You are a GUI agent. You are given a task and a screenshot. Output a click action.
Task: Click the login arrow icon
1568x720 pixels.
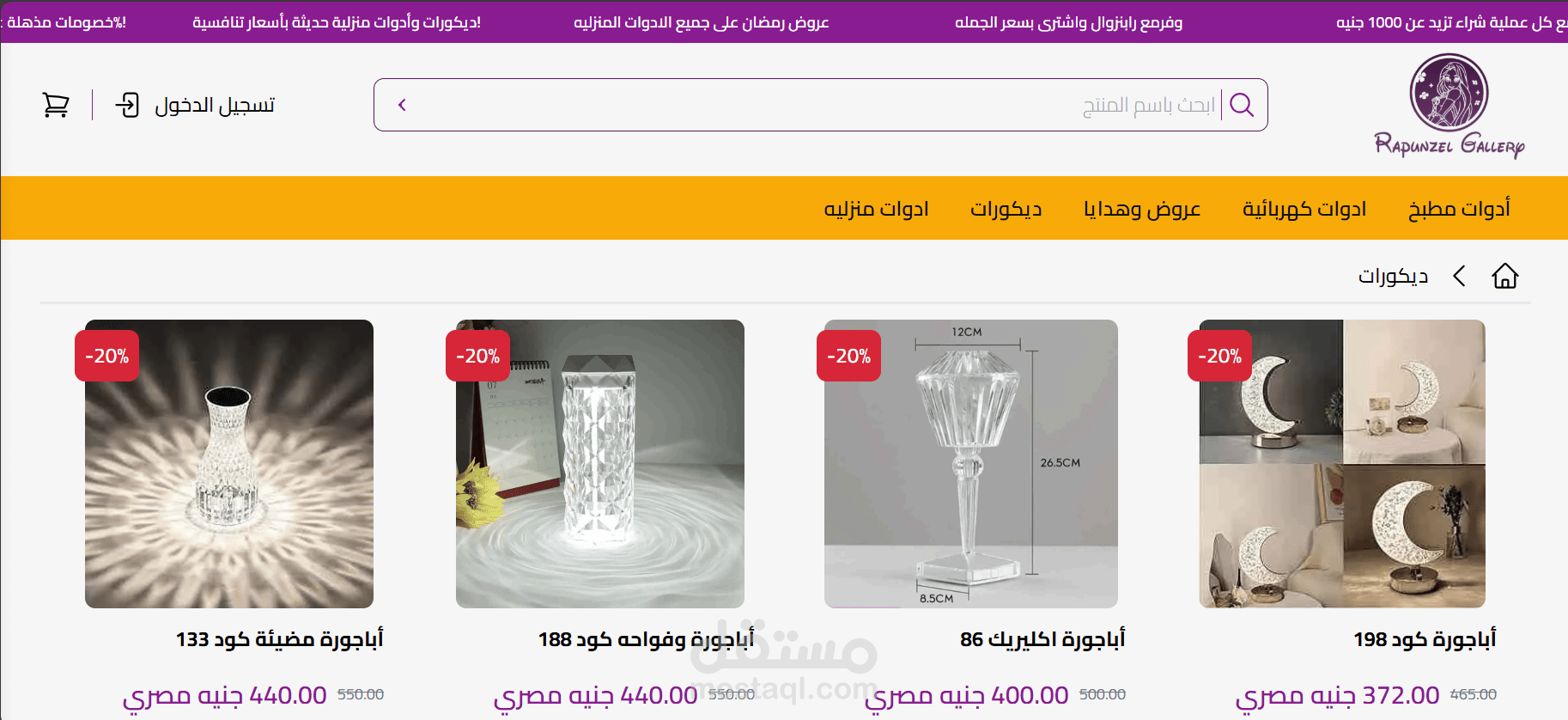tap(127, 105)
